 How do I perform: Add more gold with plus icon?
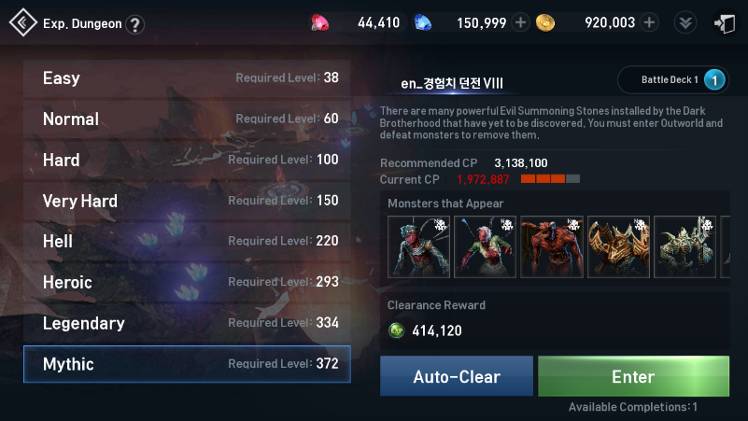[649, 22]
